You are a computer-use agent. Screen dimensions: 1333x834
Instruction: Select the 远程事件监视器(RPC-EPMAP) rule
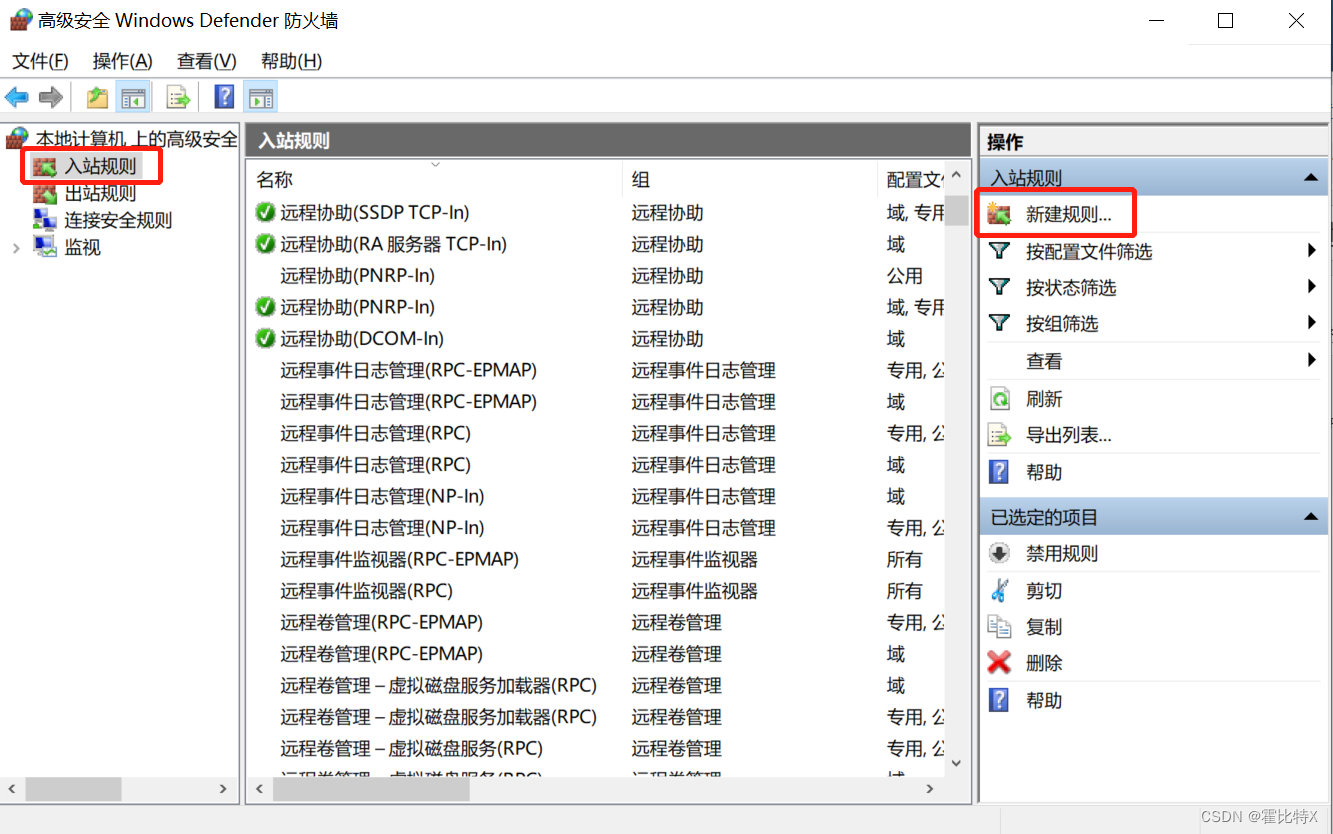tap(399, 559)
